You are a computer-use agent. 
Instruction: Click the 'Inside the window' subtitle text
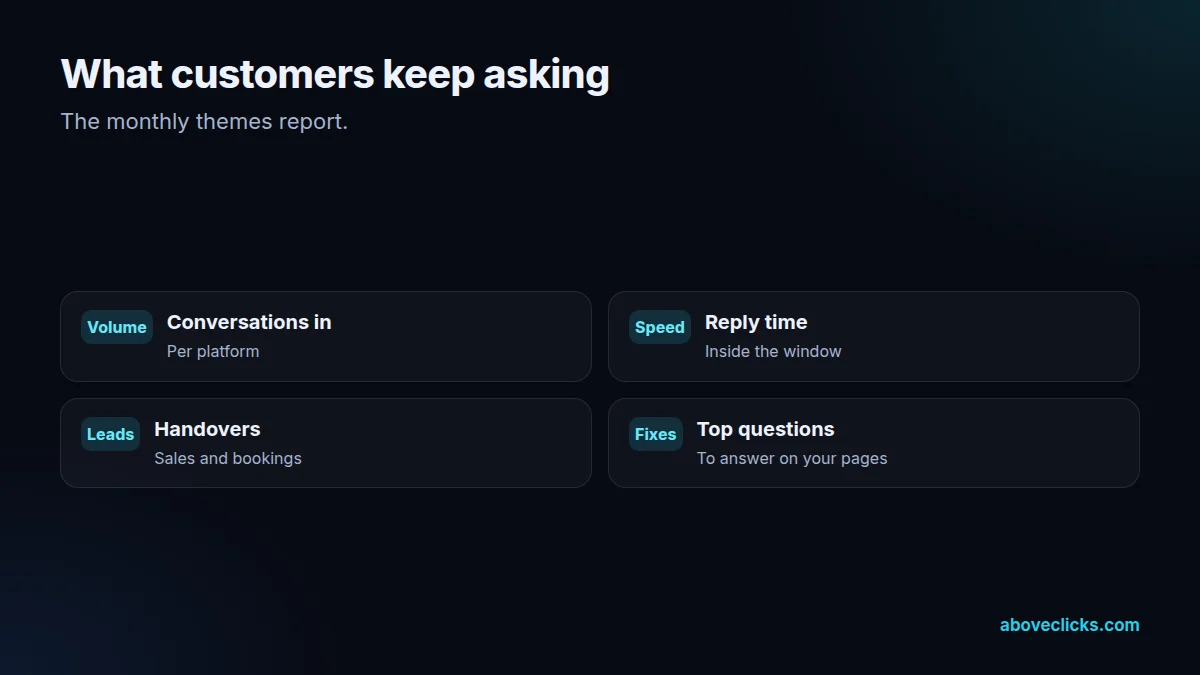(x=773, y=351)
